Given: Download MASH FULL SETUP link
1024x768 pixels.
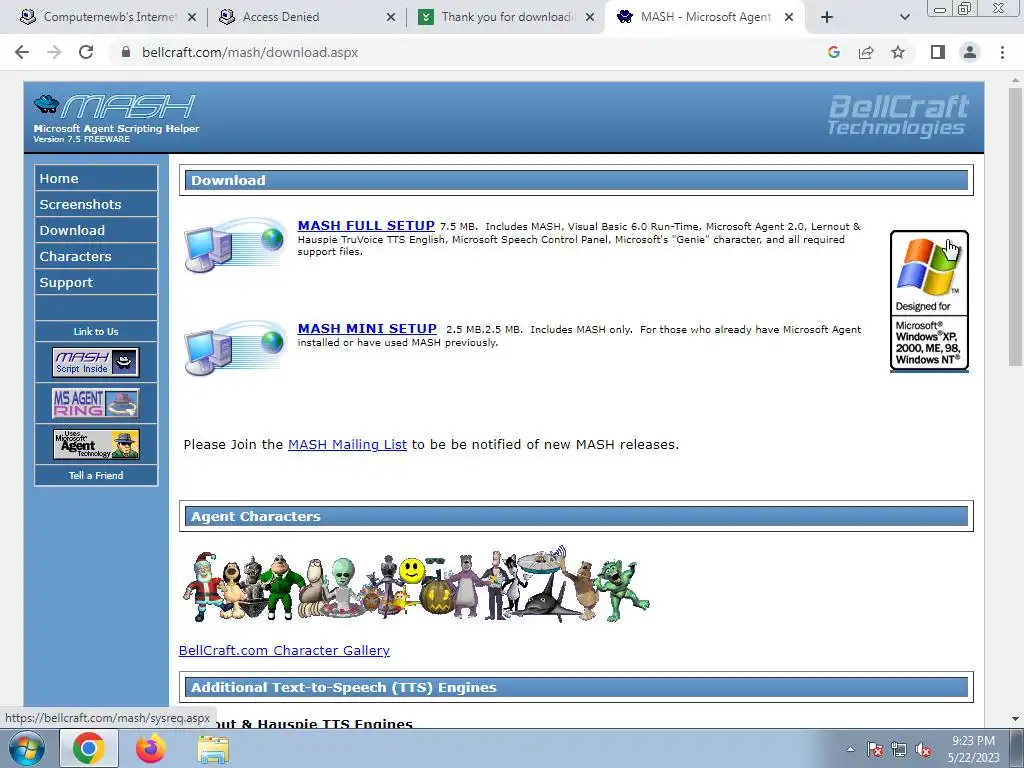Looking at the screenshot, I should [x=366, y=226].
